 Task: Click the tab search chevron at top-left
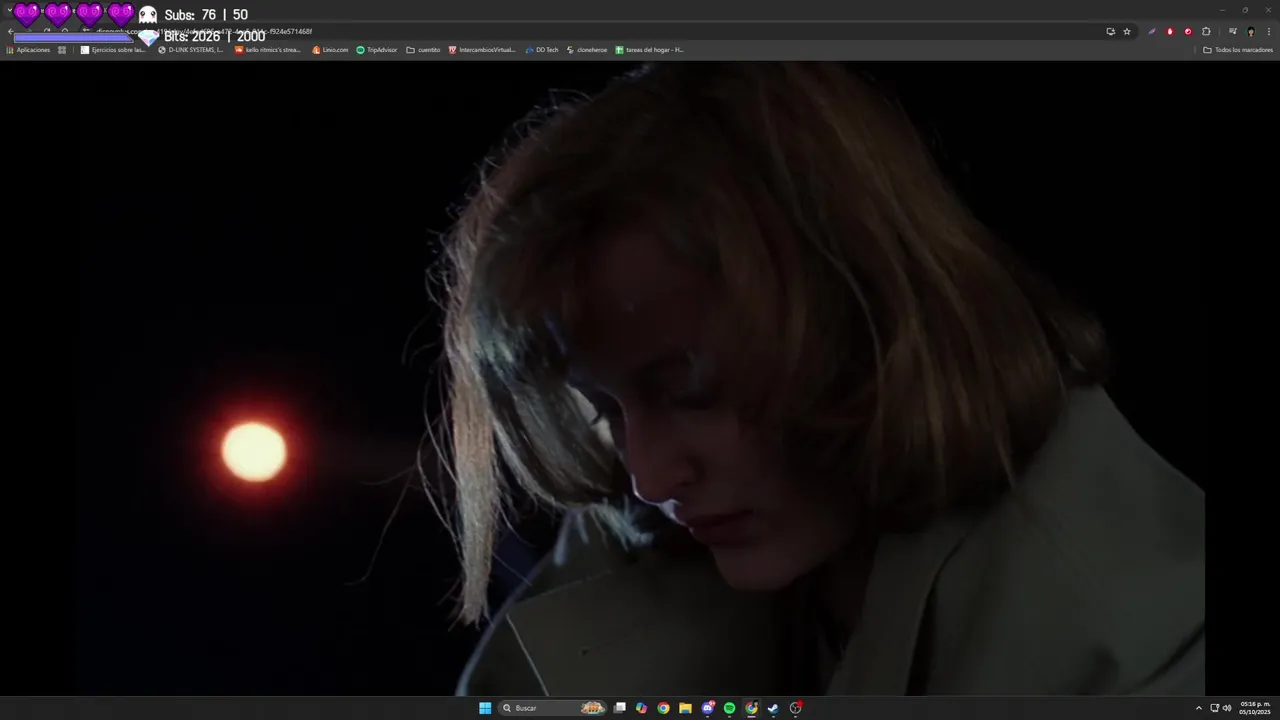coord(10,10)
